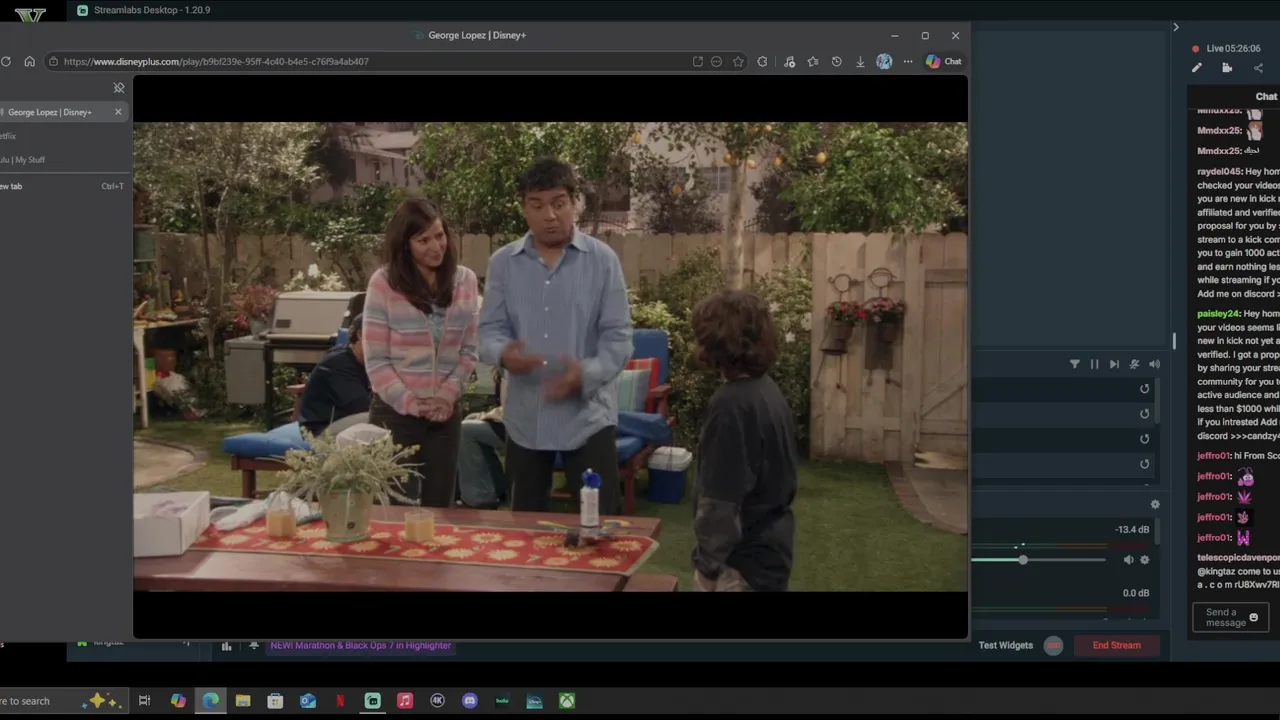Viewport: 1280px width, 720px height.
Task: Switch to the Hulu My Stuff tab
Action: coord(24,160)
